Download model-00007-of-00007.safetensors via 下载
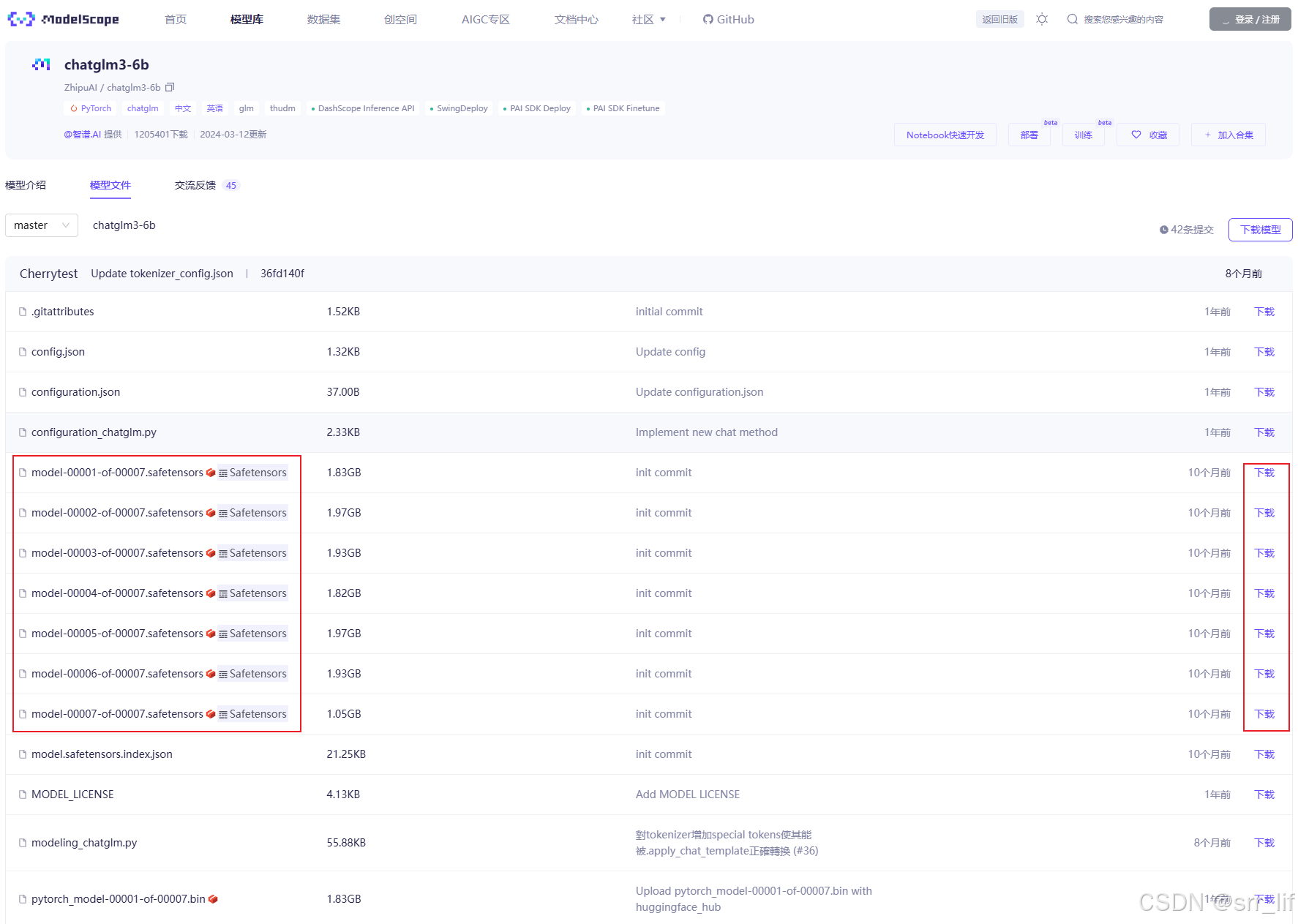The width and height of the screenshot is (1298, 924). coord(1264,714)
